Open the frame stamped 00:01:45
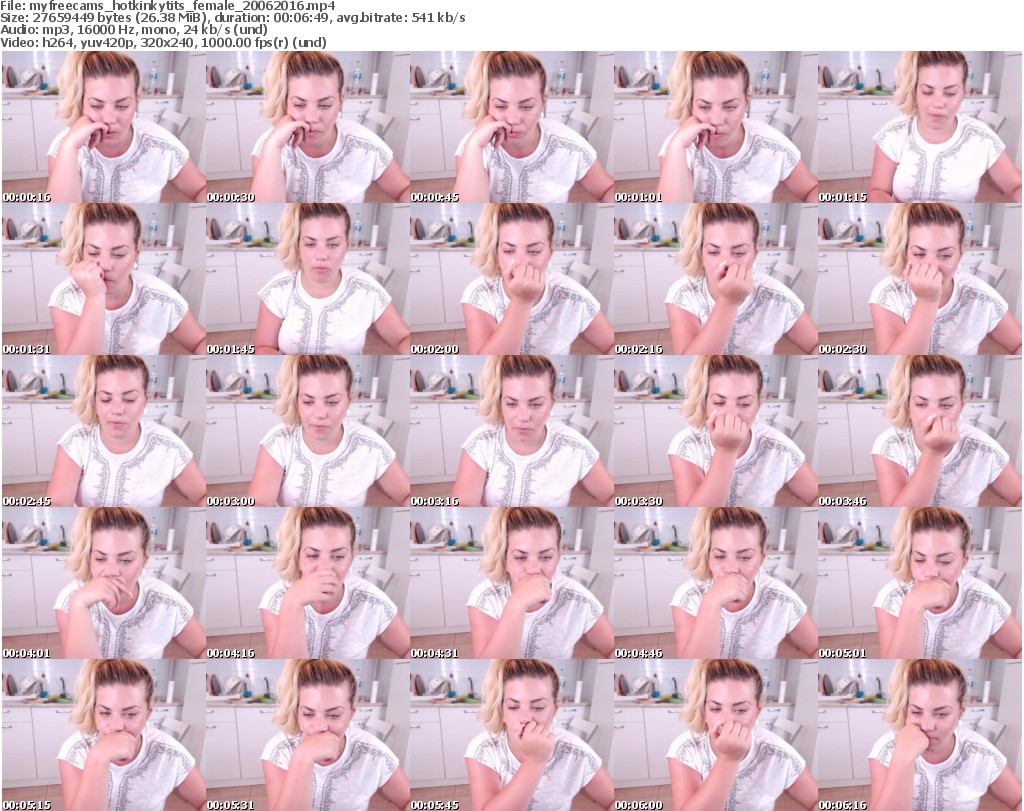This screenshot has width=1024, height=811. tap(308, 279)
